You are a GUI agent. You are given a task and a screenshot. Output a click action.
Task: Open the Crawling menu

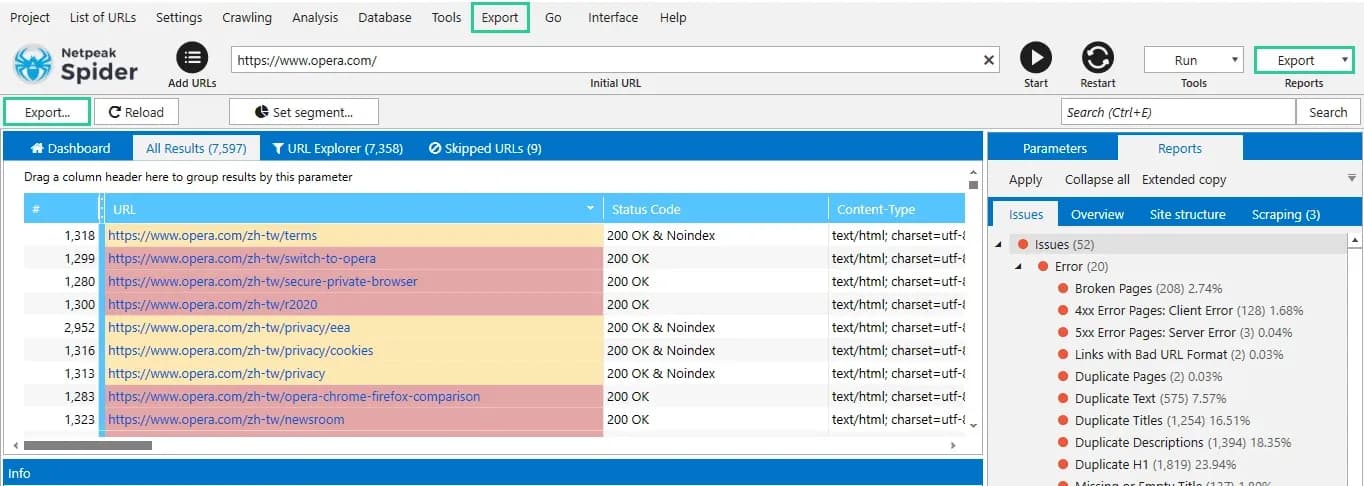coord(247,17)
